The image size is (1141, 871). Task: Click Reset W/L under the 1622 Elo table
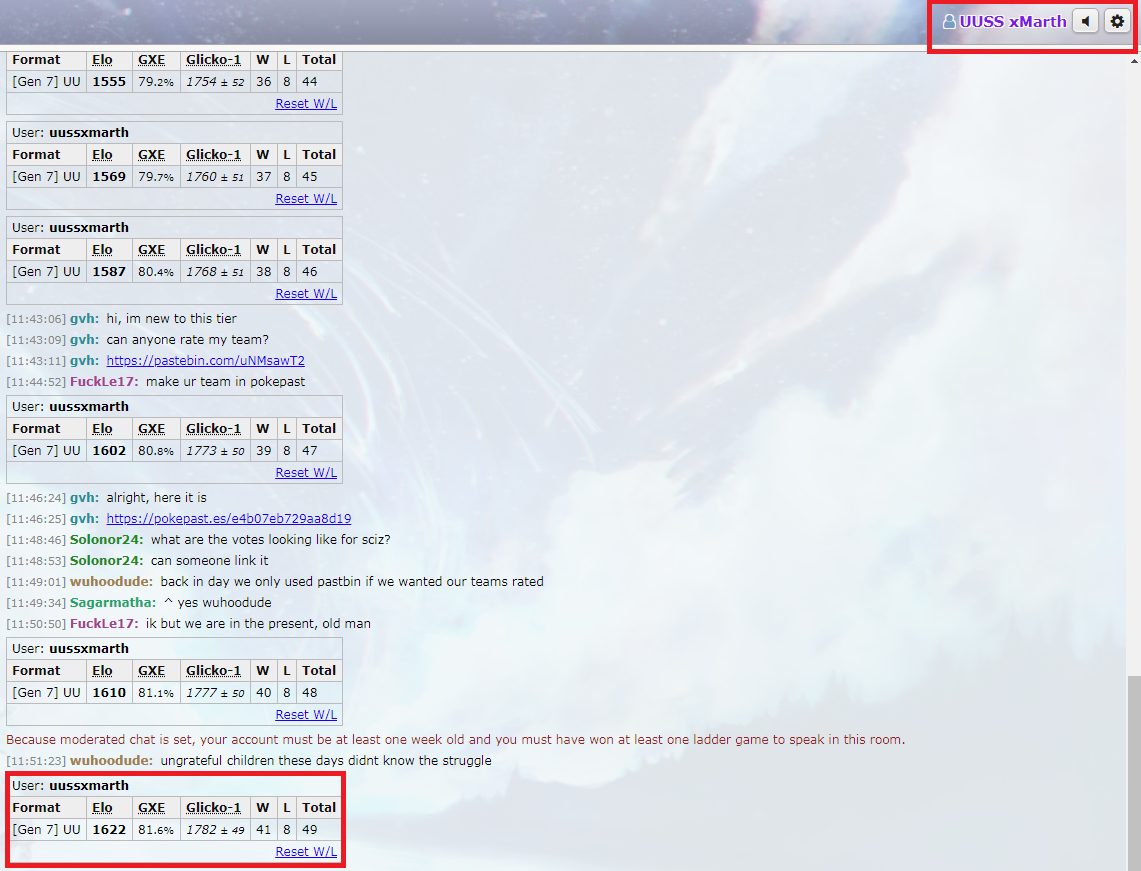(306, 851)
